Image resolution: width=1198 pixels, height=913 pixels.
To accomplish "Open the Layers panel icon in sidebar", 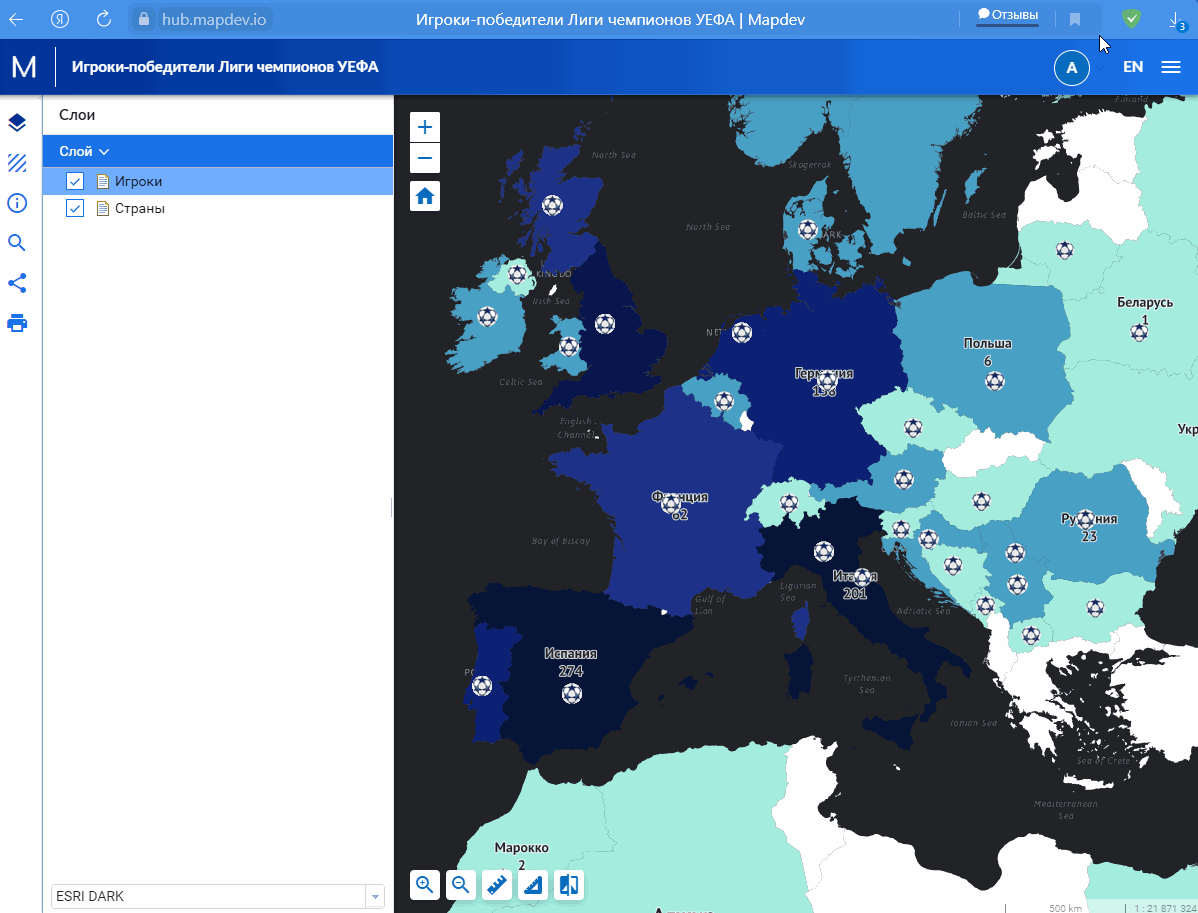I will click(x=16, y=122).
